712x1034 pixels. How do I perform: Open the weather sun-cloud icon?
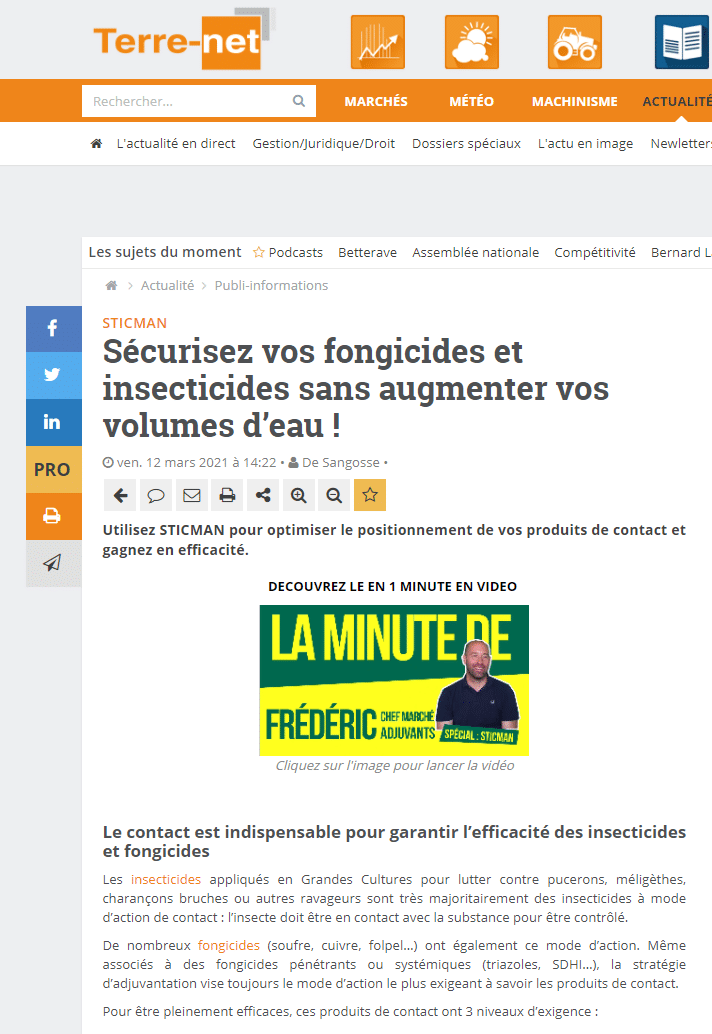point(471,42)
